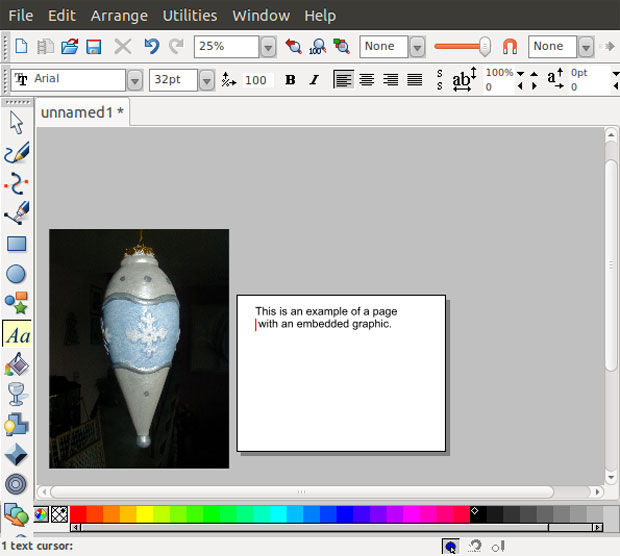Screen dimensions: 620x556
Task: Select the Freehand and brush tool
Action: pyautogui.click(x=17, y=153)
